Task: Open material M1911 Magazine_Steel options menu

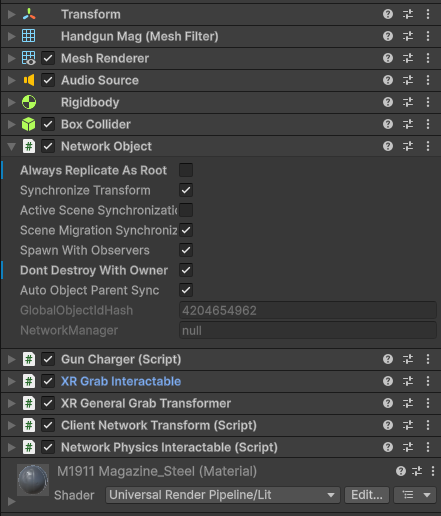Action: [433, 471]
